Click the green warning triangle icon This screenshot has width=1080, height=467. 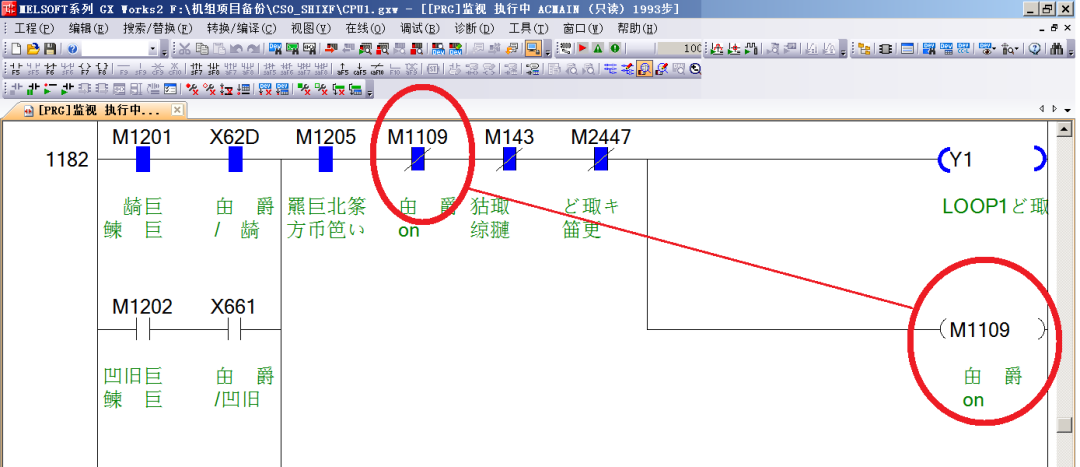pyautogui.click(x=598, y=49)
